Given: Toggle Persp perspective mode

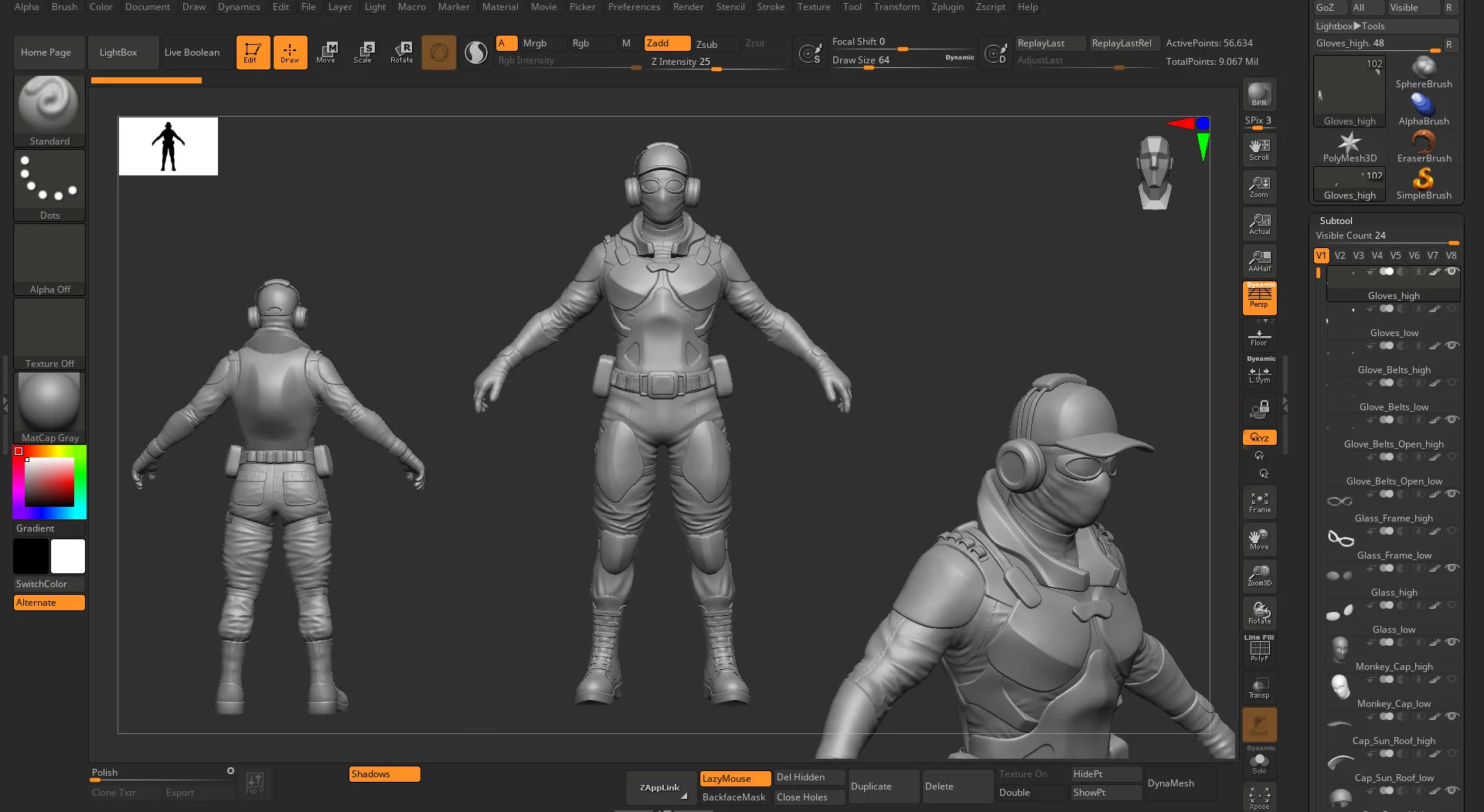Looking at the screenshot, I should (x=1259, y=297).
